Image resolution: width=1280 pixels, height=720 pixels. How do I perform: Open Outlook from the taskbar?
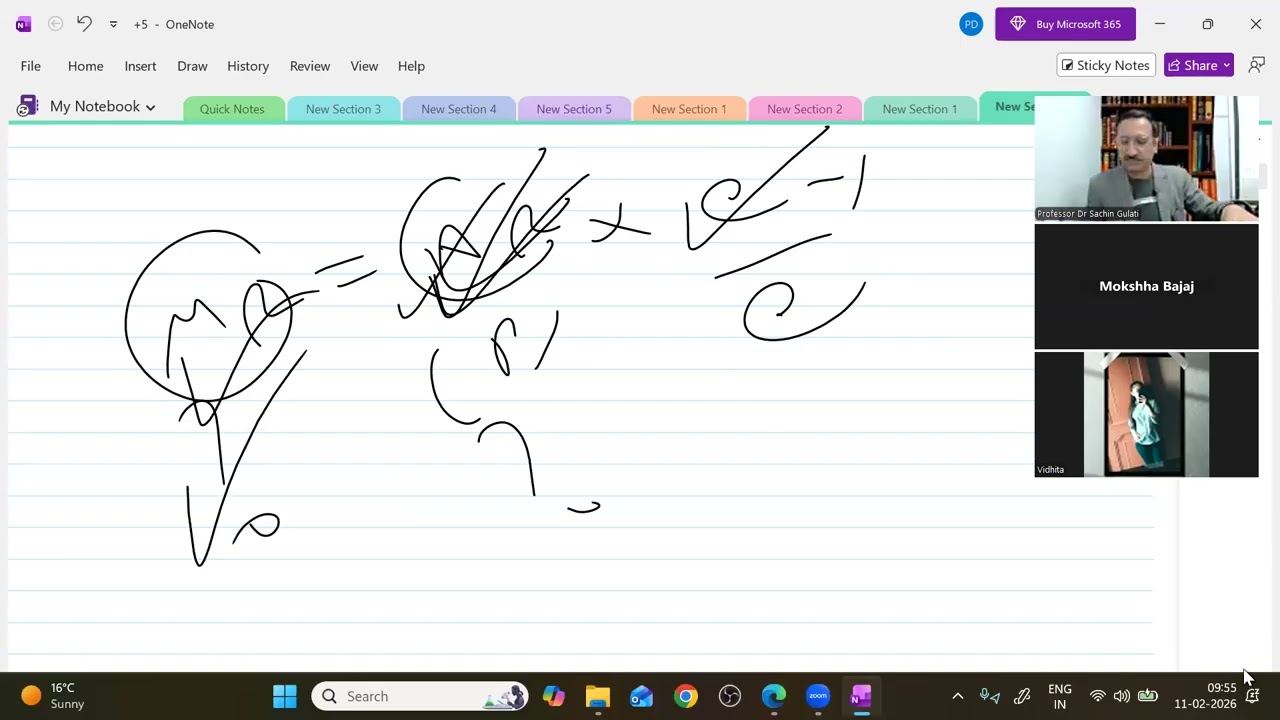pyautogui.click(x=642, y=696)
